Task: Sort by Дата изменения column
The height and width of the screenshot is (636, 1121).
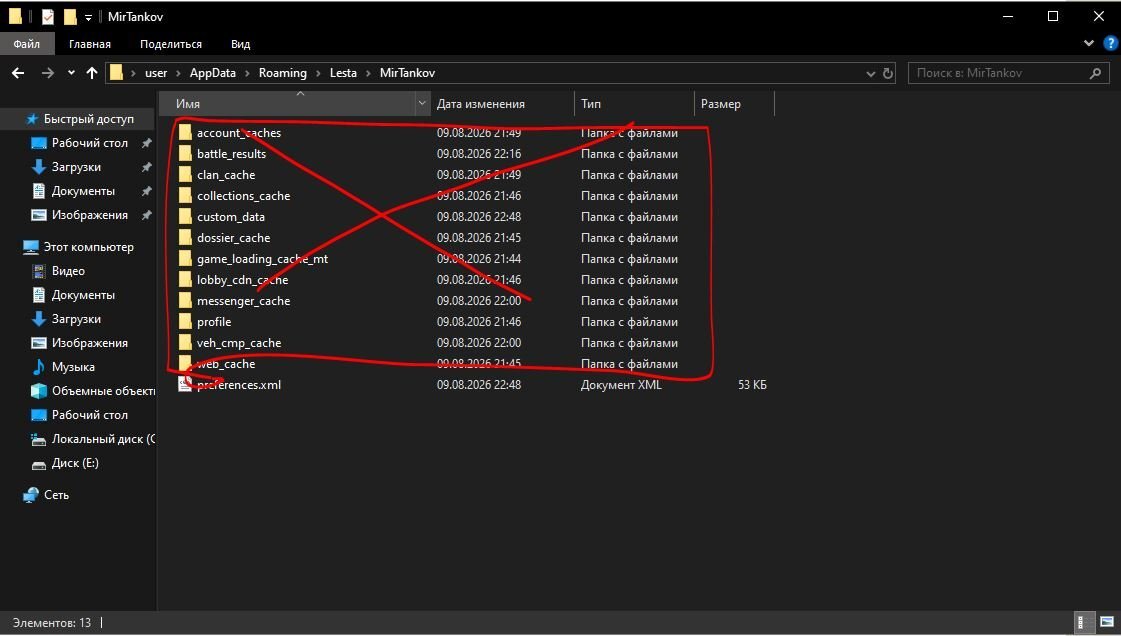Action: tap(502, 104)
